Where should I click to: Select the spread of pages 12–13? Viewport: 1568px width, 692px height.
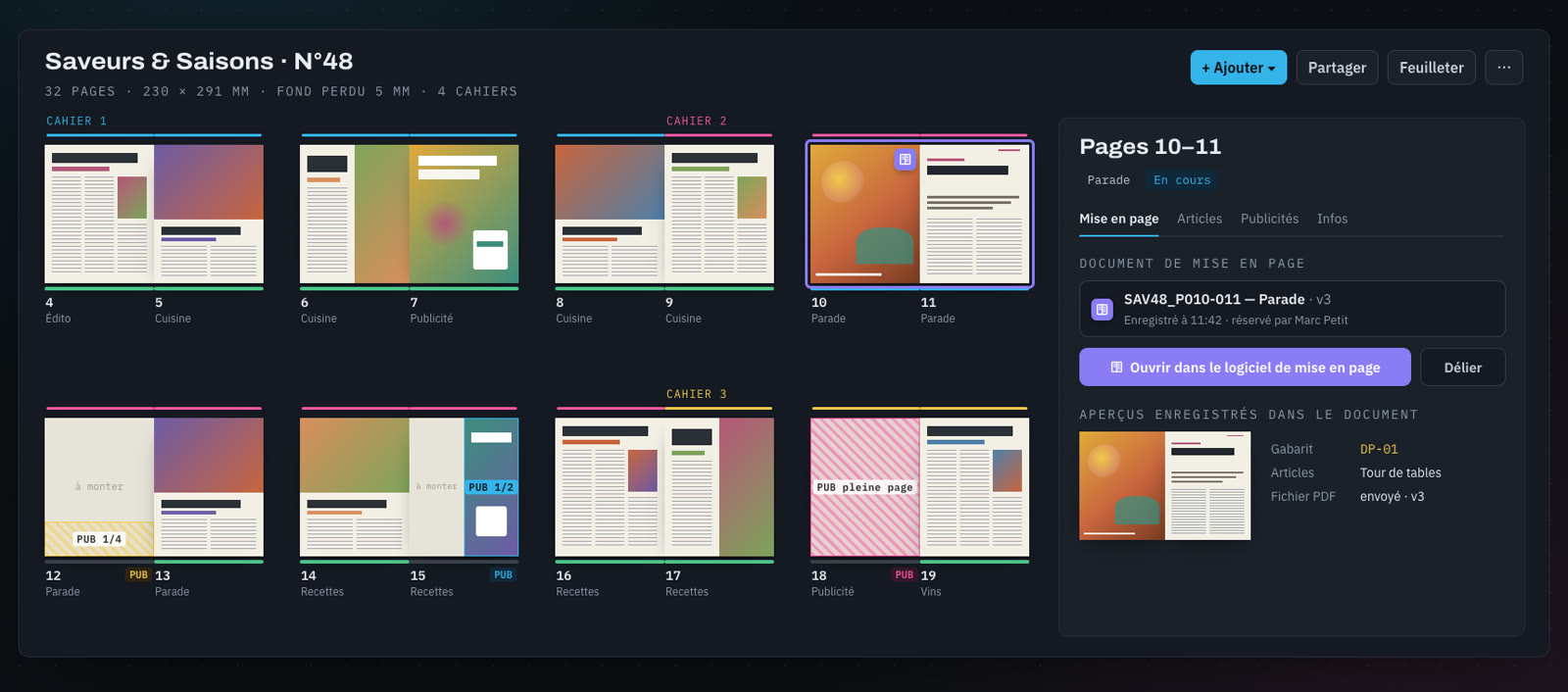tap(154, 487)
